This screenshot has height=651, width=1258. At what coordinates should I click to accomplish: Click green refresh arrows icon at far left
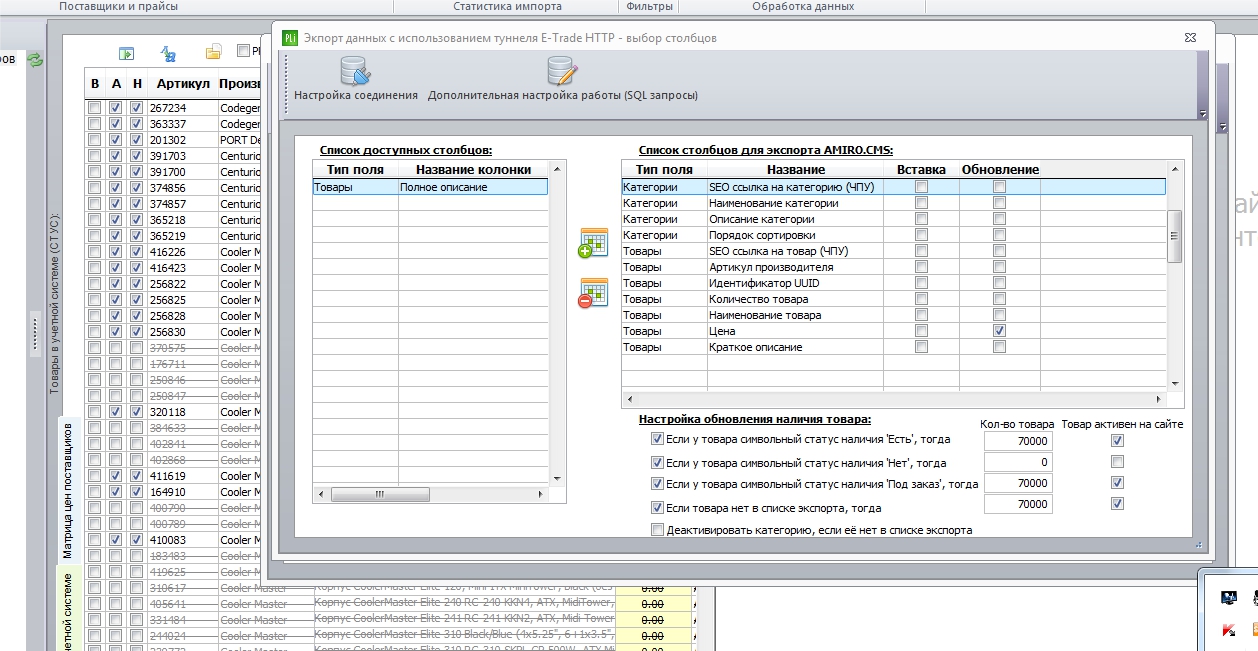pos(35,60)
